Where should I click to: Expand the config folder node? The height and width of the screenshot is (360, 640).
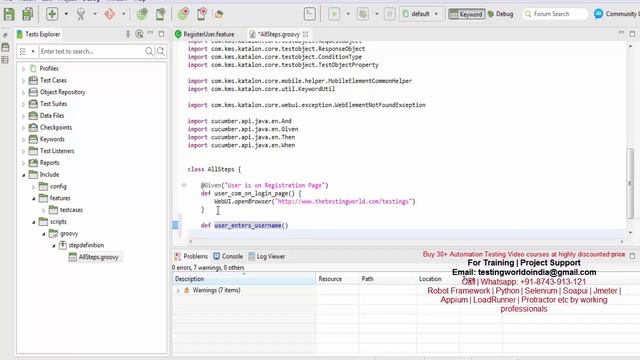(33, 187)
